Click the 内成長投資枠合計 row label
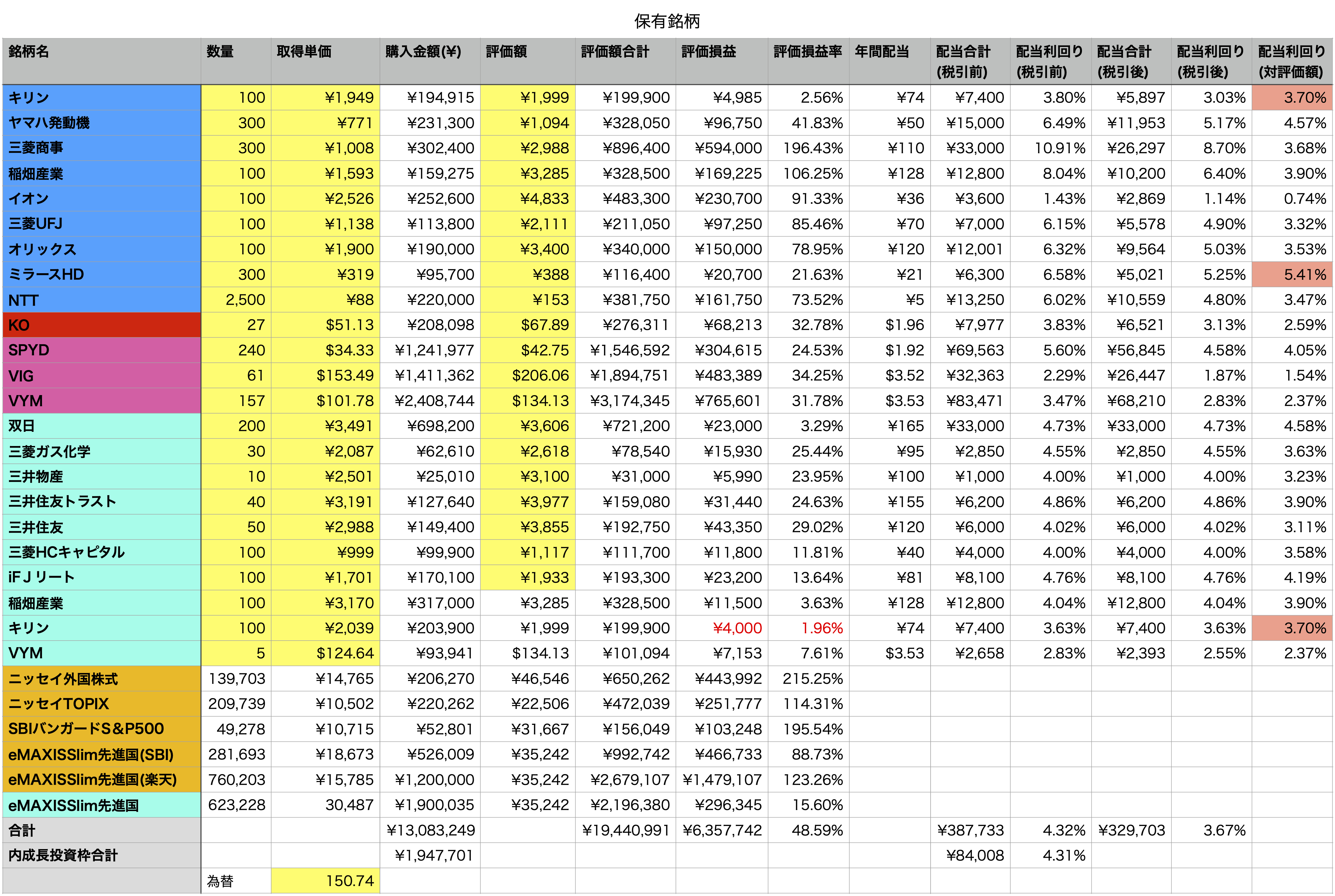The width and height of the screenshot is (1335, 896). (102, 855)
